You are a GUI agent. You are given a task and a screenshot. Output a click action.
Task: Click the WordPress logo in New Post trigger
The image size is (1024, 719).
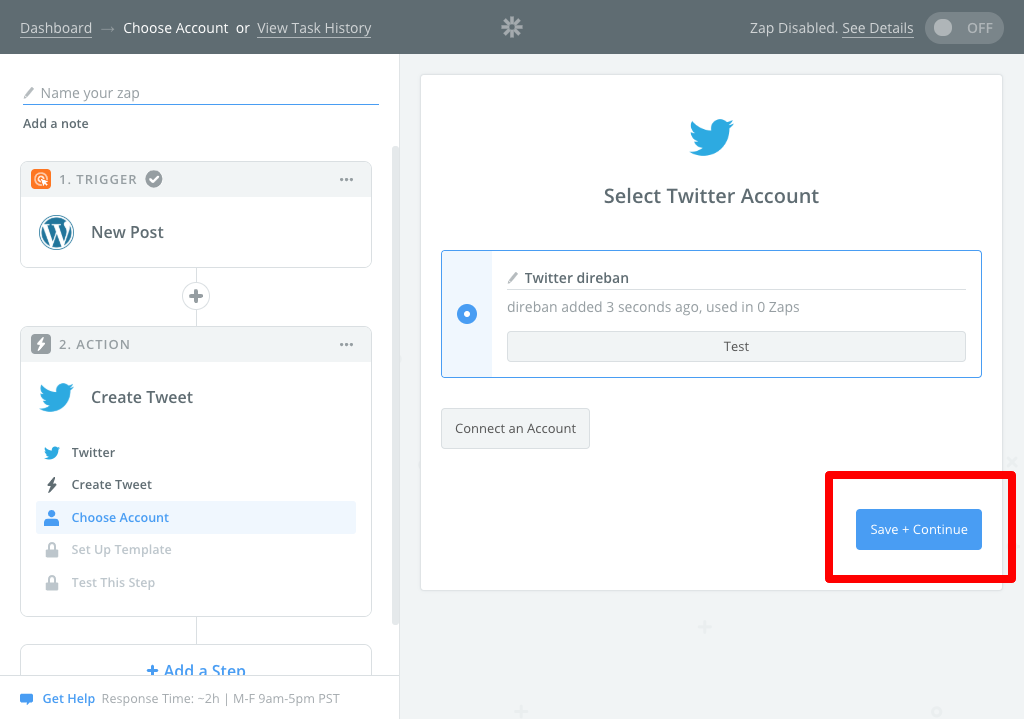57,232
